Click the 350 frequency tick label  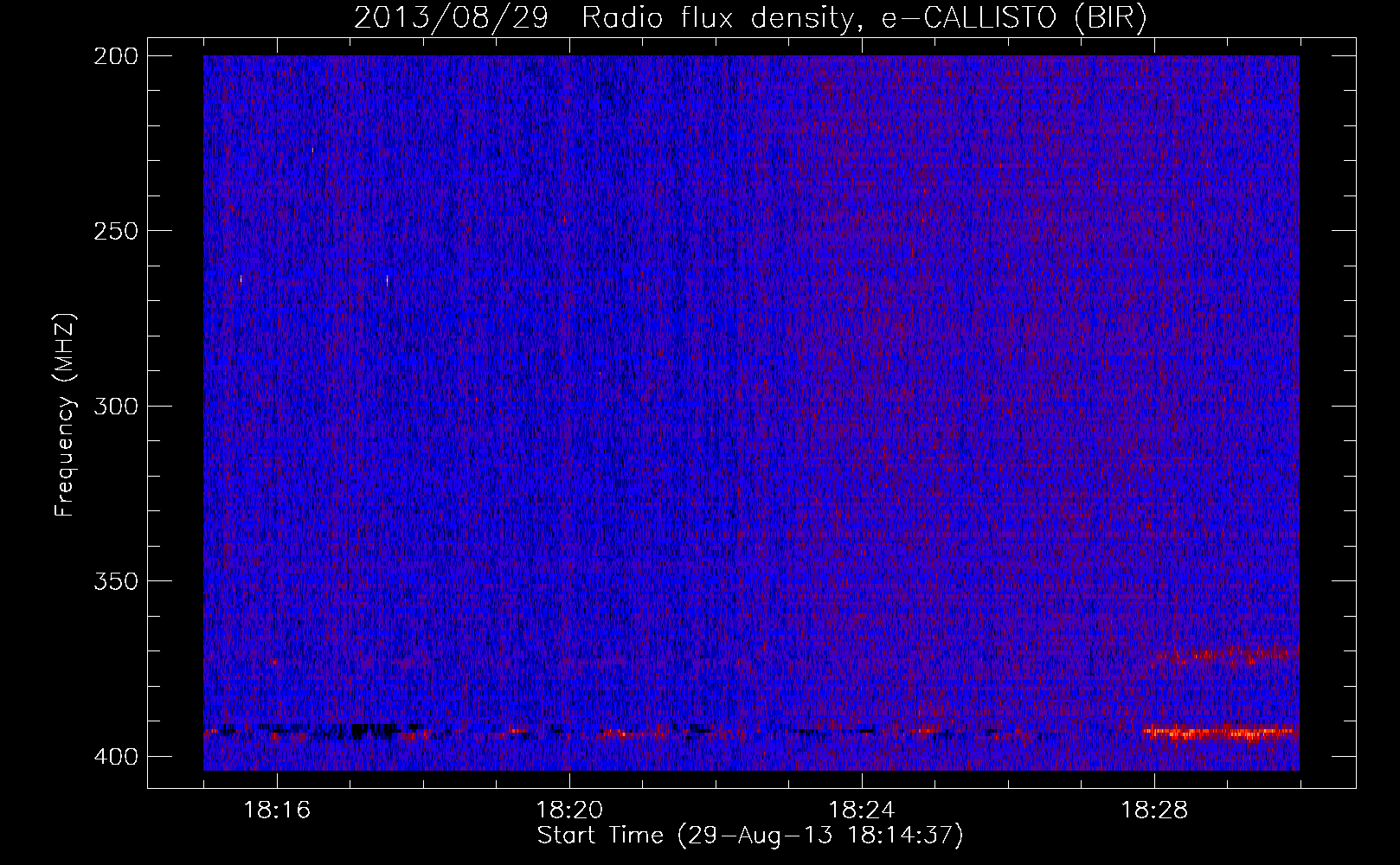115,580
